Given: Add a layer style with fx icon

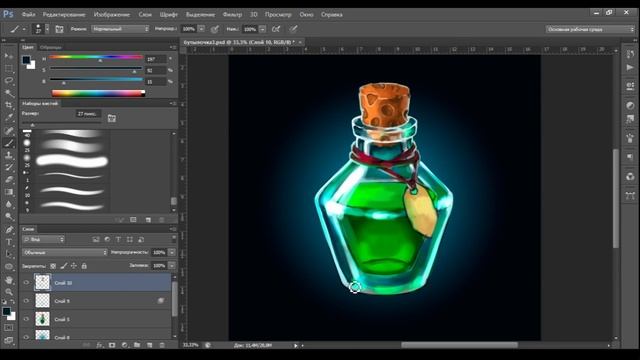Looking at the screenshot, I should pyautogui.click(x=99, y=345).
